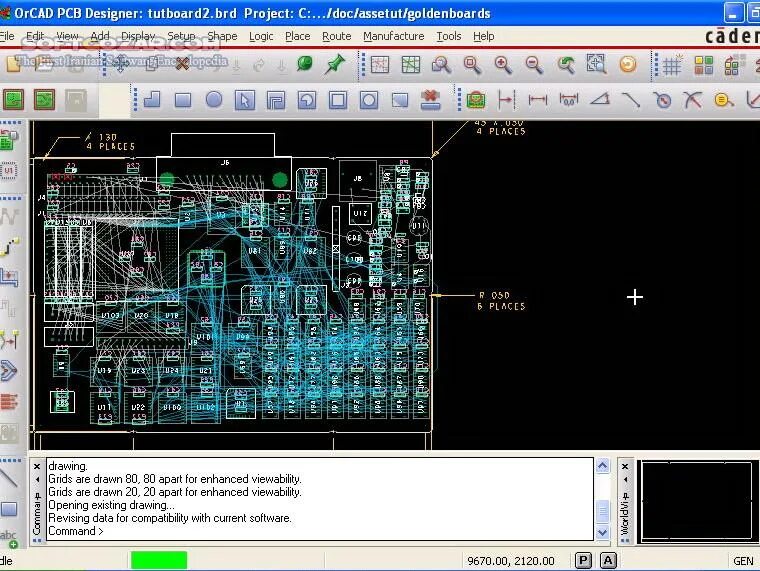Viewport: 760px width, 571px height.
Task: Click the A button in status bar
Action: 608,561
